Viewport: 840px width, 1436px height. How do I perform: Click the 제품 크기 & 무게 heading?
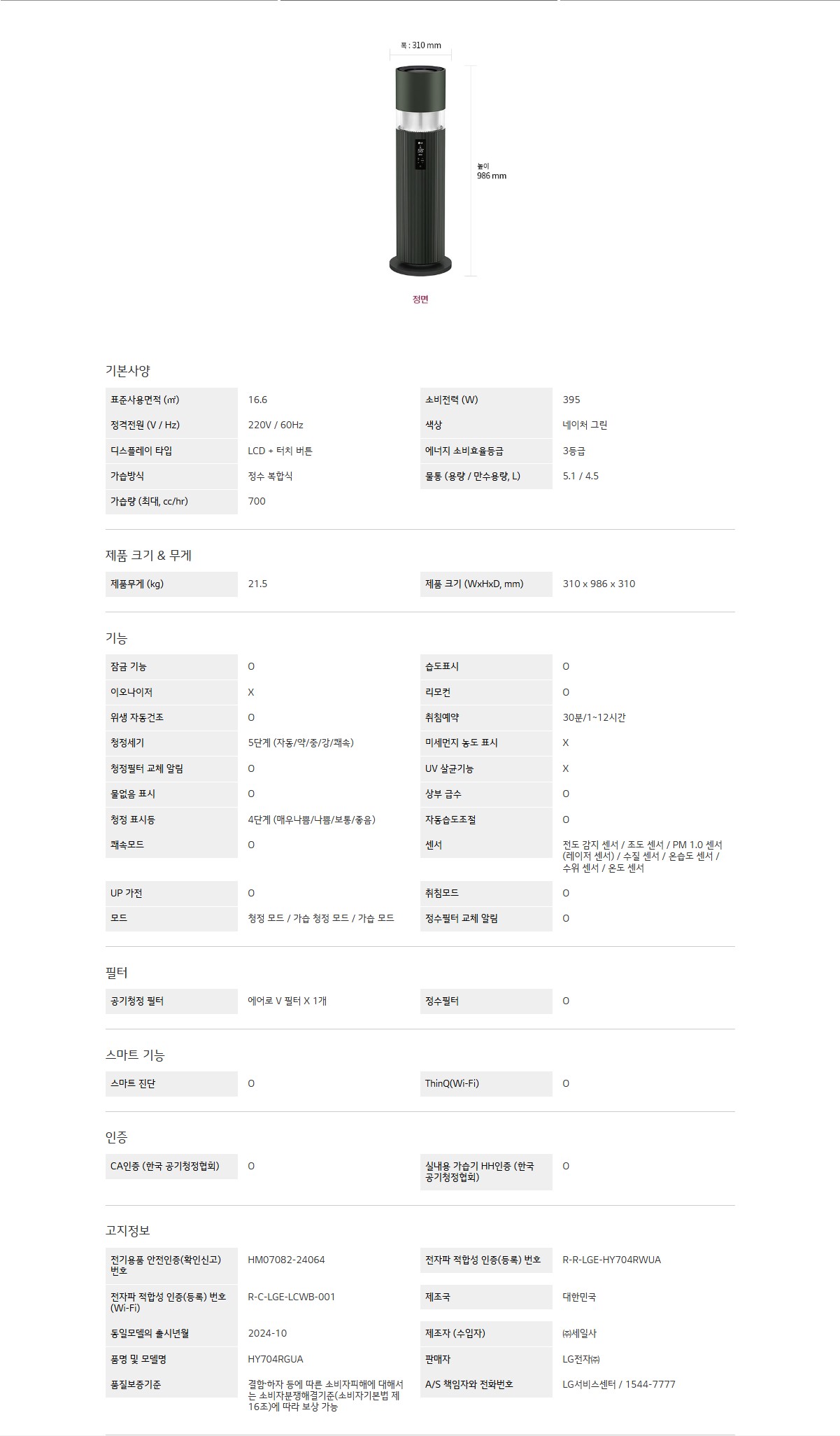148,556
